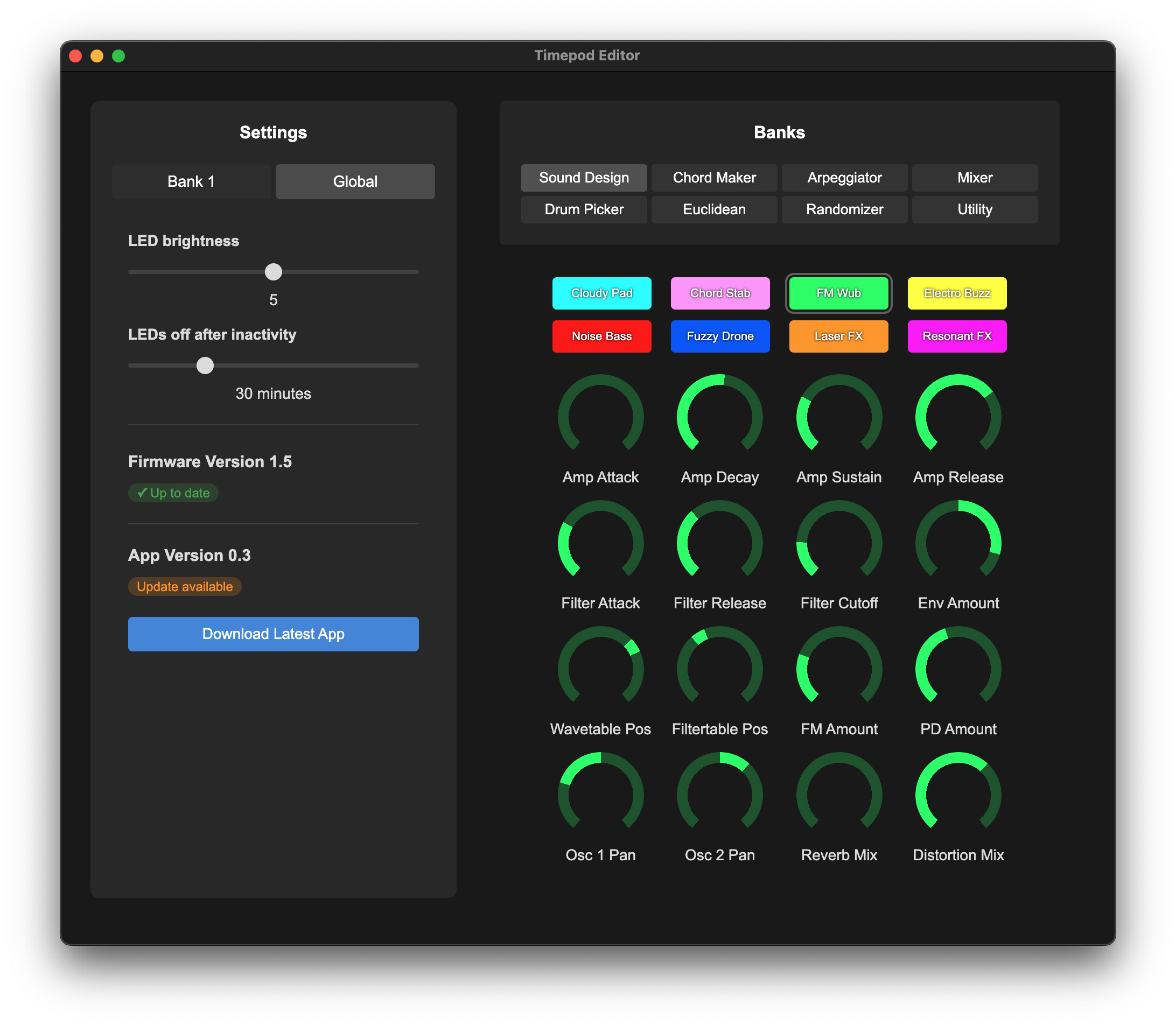Screen dimensions: 1176x1025
Task: Select the Arpeggiator bank
Action: point(844,177)
